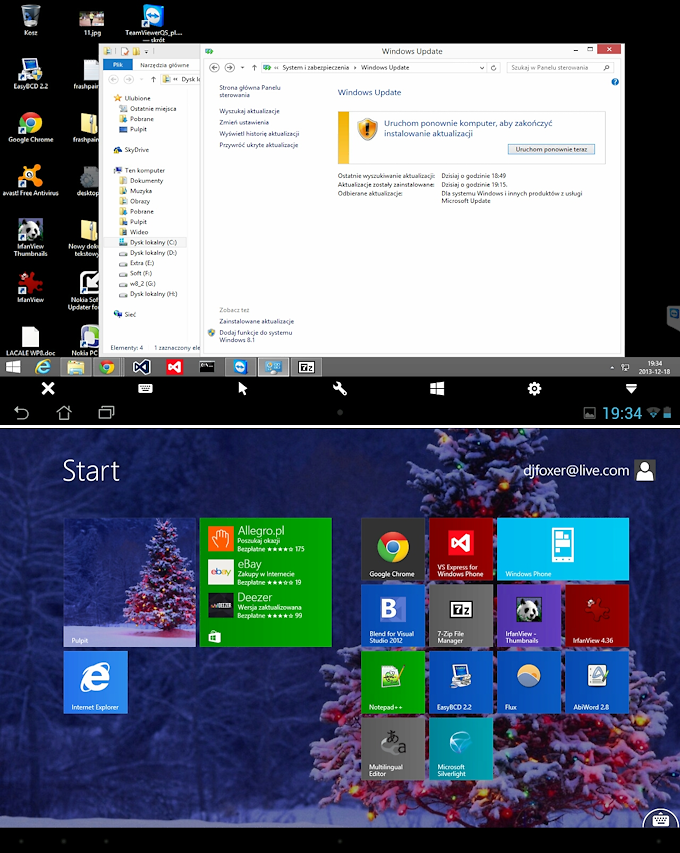Open the IrfanView desktop shortcut
The image size is (680, 853).
30,287
